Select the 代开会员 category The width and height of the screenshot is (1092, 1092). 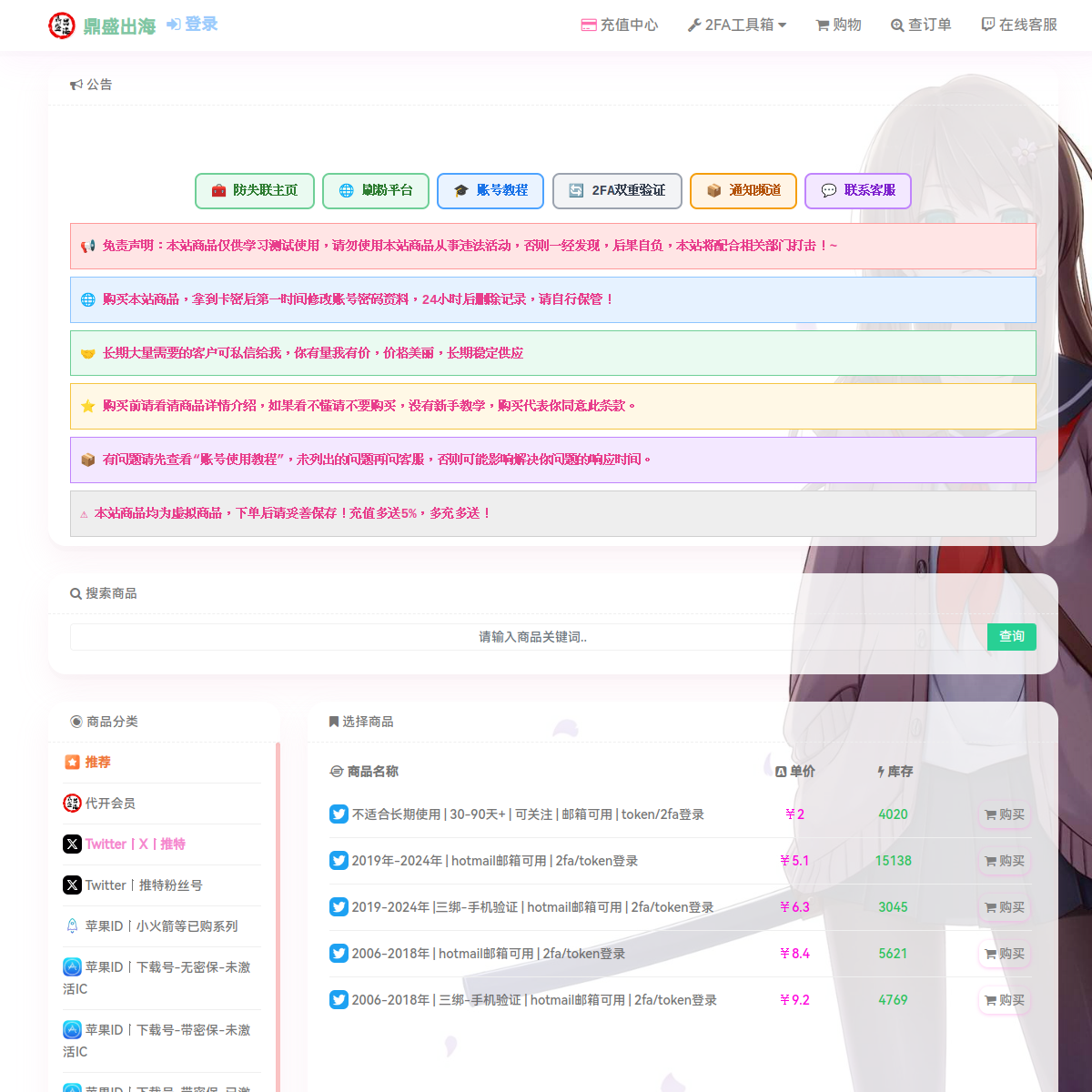162,804
